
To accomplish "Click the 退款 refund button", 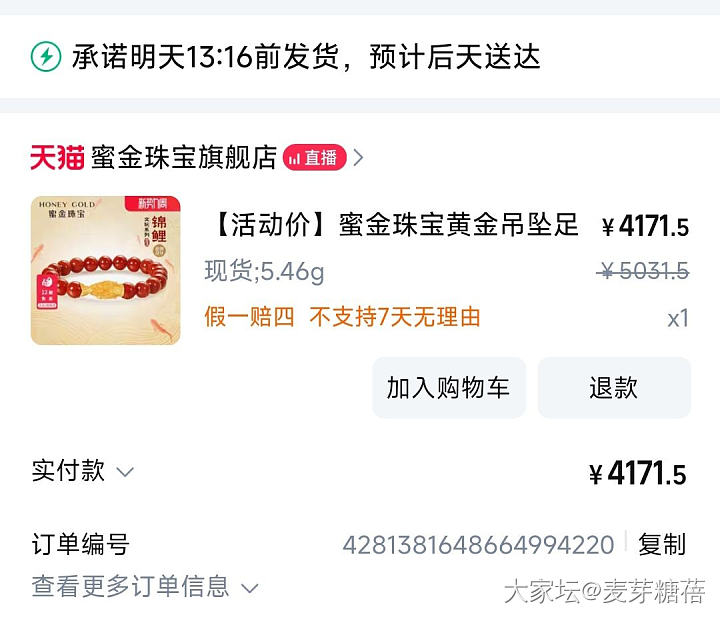I will click(614, 388).
